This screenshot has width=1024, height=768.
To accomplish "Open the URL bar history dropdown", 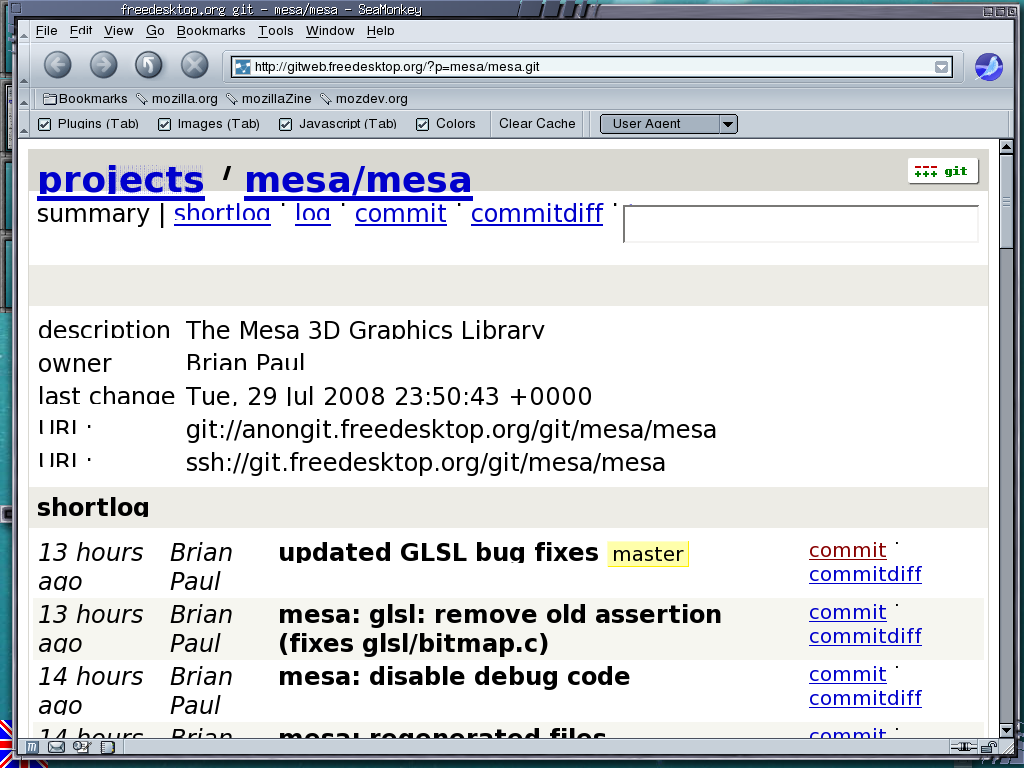I will tap(941, 67).
